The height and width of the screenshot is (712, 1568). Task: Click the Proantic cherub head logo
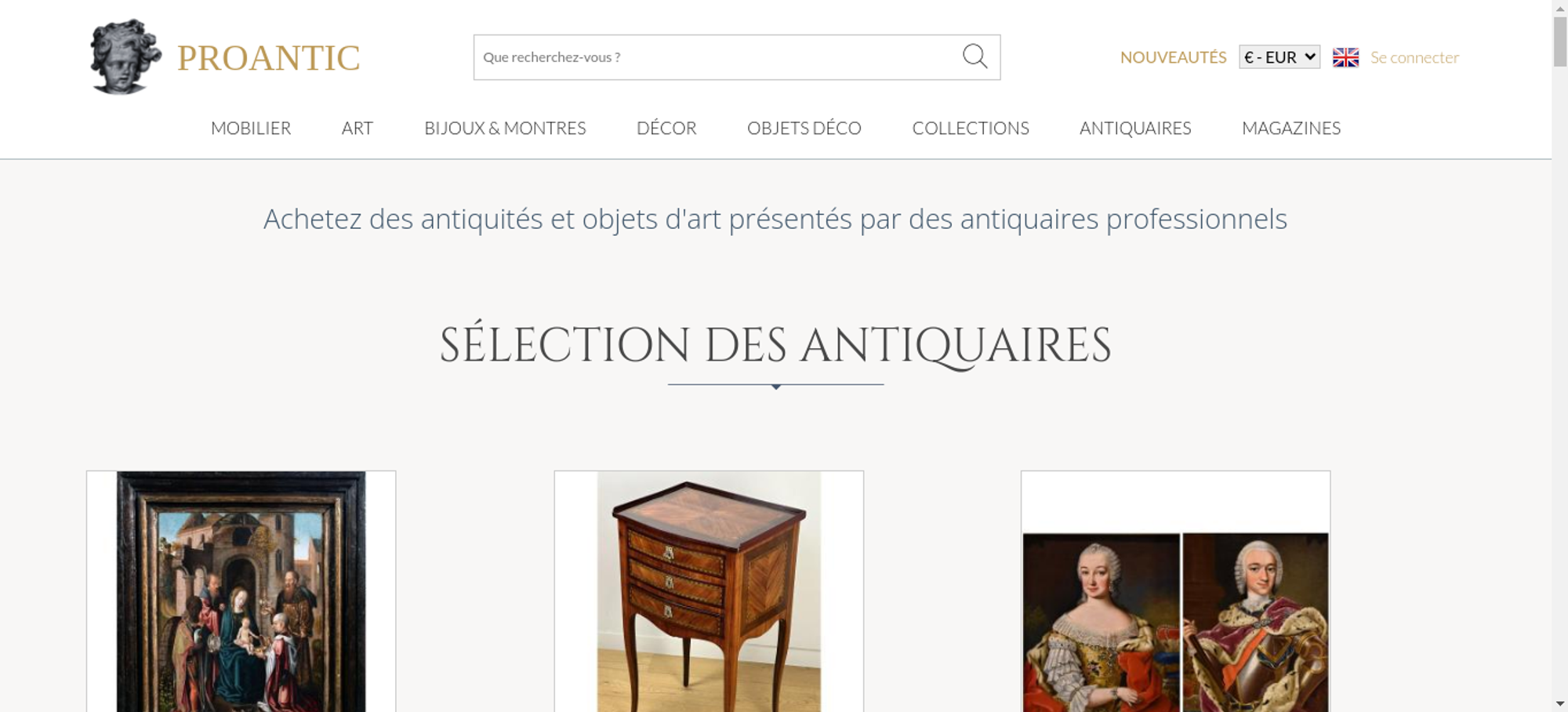click(x=125, y=56)
